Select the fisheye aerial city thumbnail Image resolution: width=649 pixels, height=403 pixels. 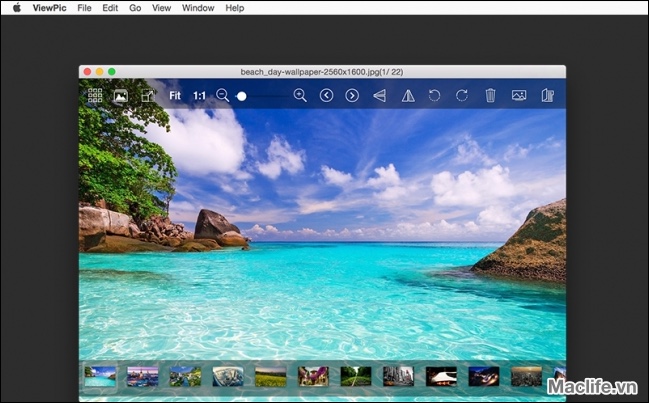[x=228, y=377]
